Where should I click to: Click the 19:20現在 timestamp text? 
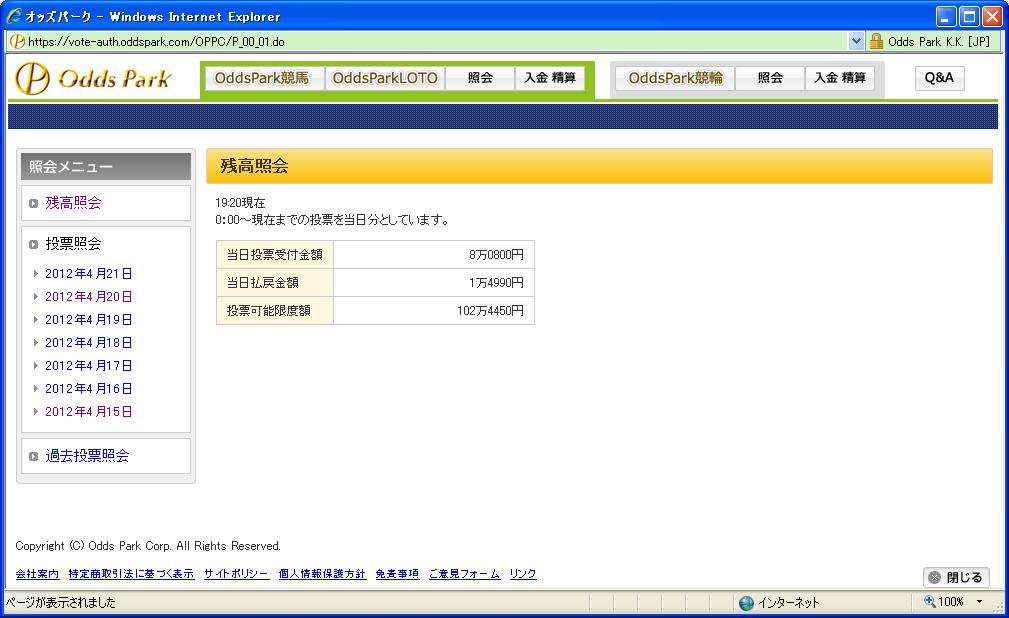pos(240,203)
